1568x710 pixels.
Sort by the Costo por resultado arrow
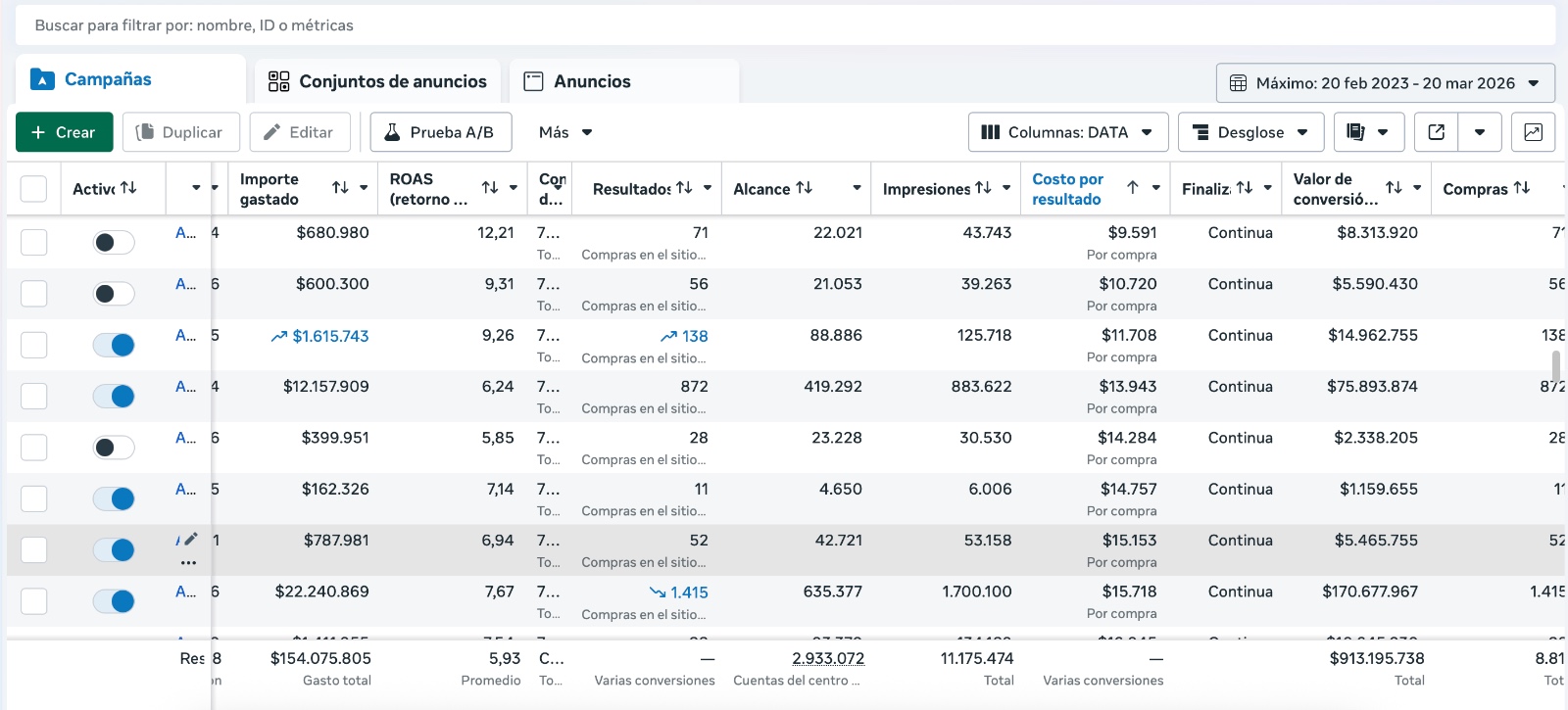click(1133, 187)
